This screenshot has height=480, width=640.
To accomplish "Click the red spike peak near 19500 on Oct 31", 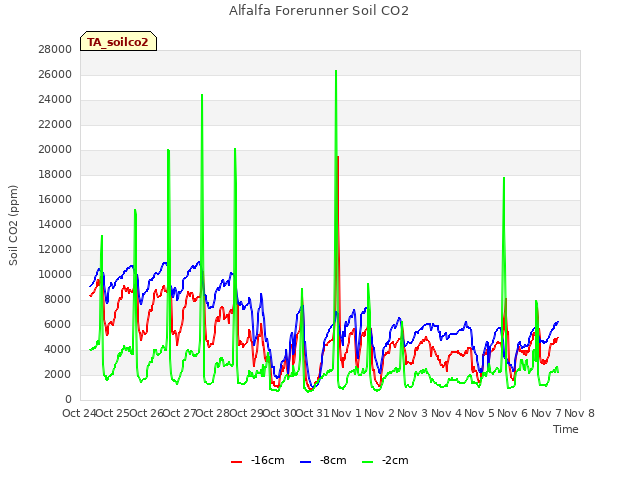I will click(x=338, y=157).
